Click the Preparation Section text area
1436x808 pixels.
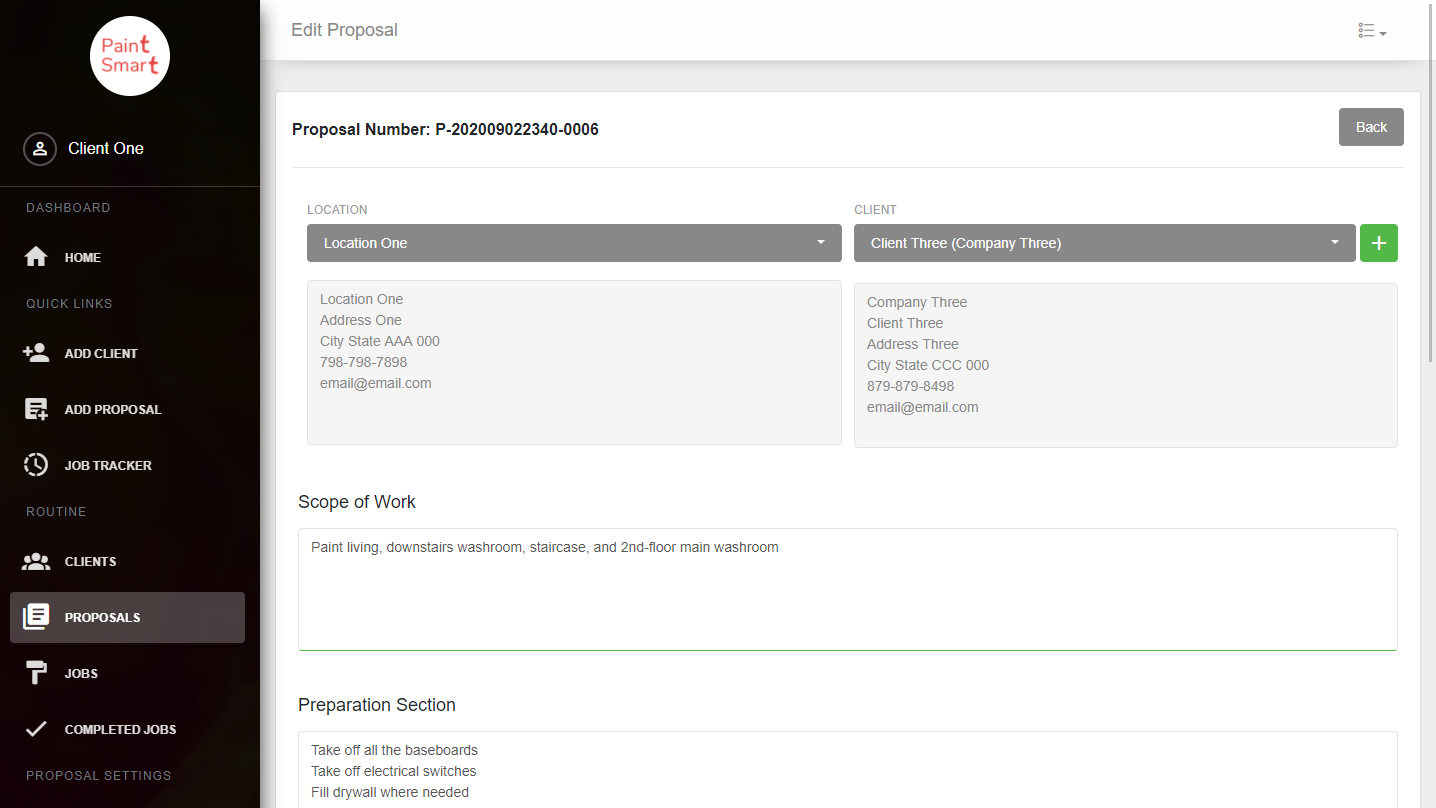(847, 770)
